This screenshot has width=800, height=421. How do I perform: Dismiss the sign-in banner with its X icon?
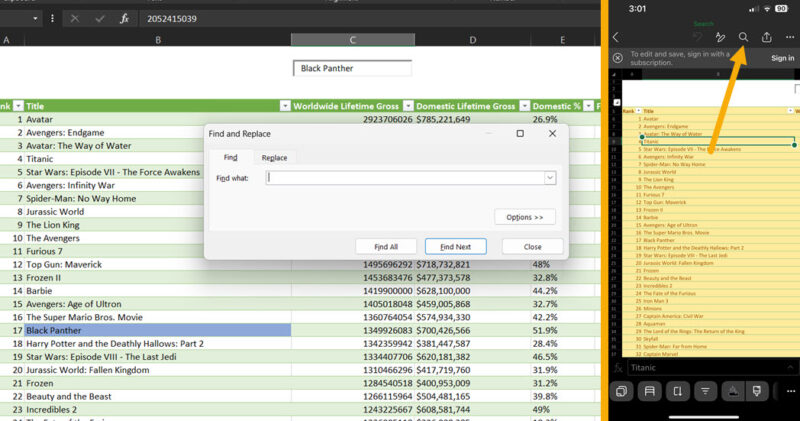[617, 58]
